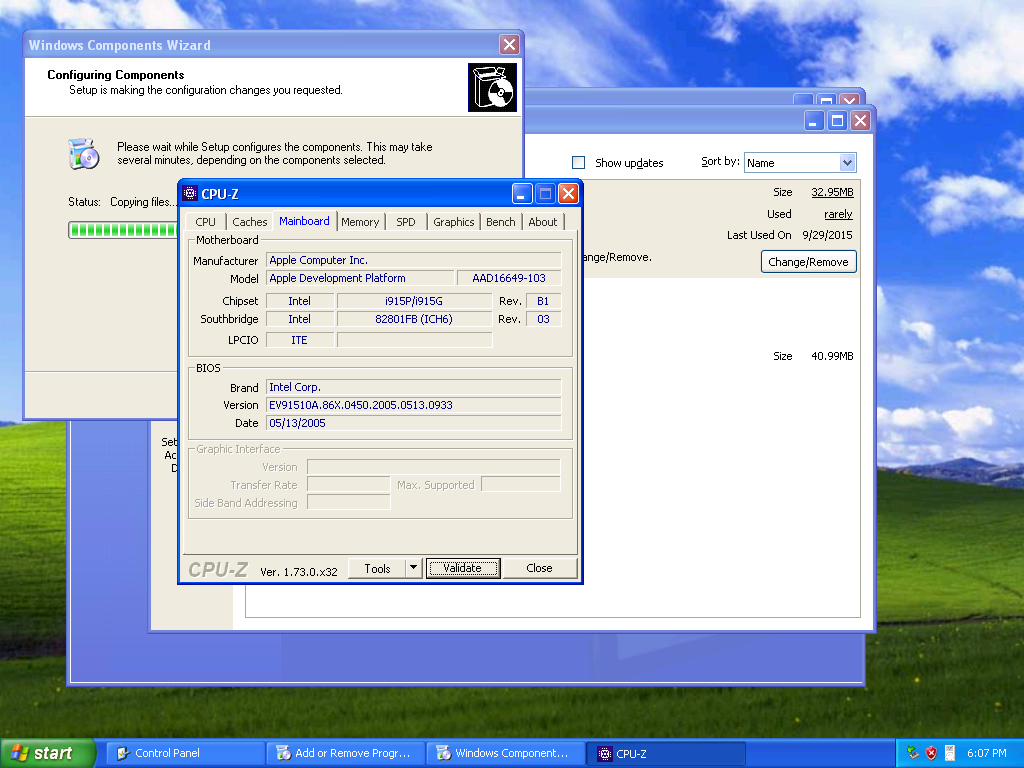This screenshot has width=1024, height=768.
Task: Click the CPU-Z taskbar button
Action: pos(666,753)
